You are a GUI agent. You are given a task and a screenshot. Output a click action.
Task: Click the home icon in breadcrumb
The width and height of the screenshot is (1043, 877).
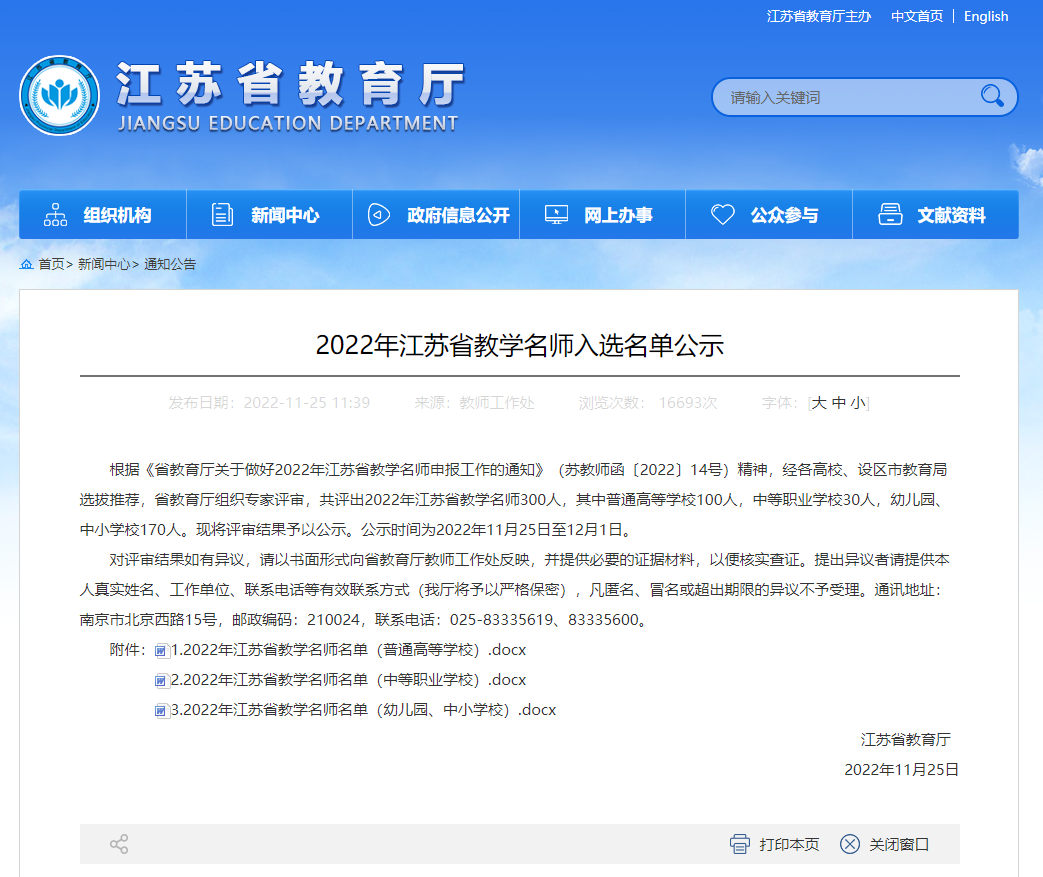pyautogui.click(x=26, y=264)
